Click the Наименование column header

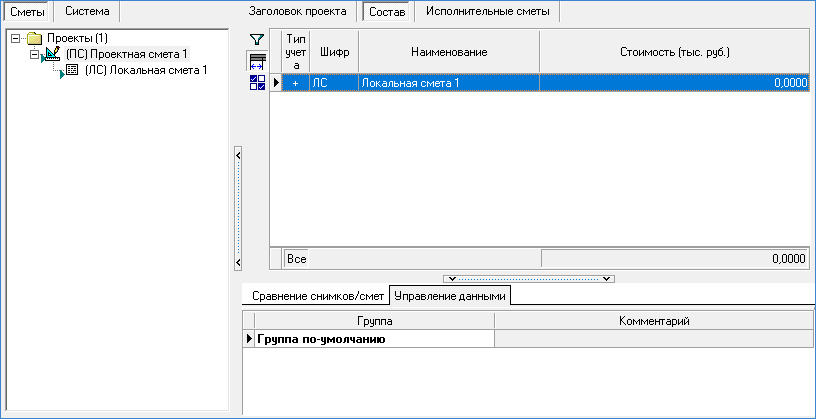click(448, 51)
